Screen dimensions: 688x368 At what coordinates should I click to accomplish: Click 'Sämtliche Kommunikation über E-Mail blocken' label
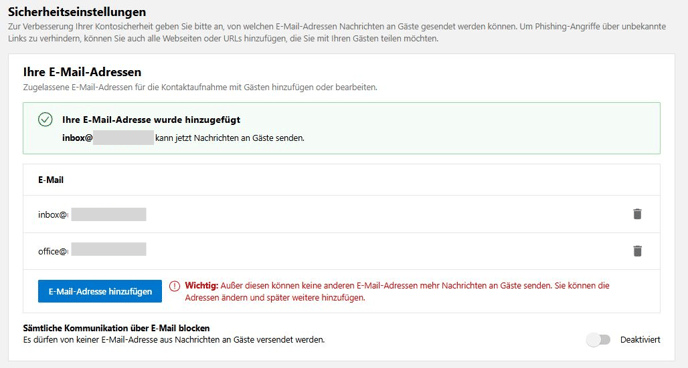point(116,328)
